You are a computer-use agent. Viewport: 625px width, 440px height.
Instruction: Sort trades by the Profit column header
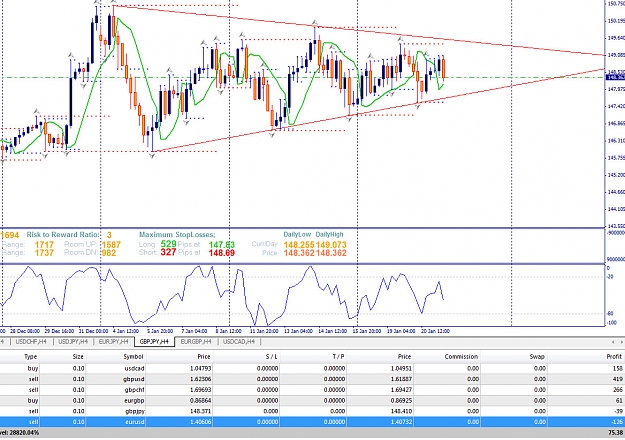point(614,356)
